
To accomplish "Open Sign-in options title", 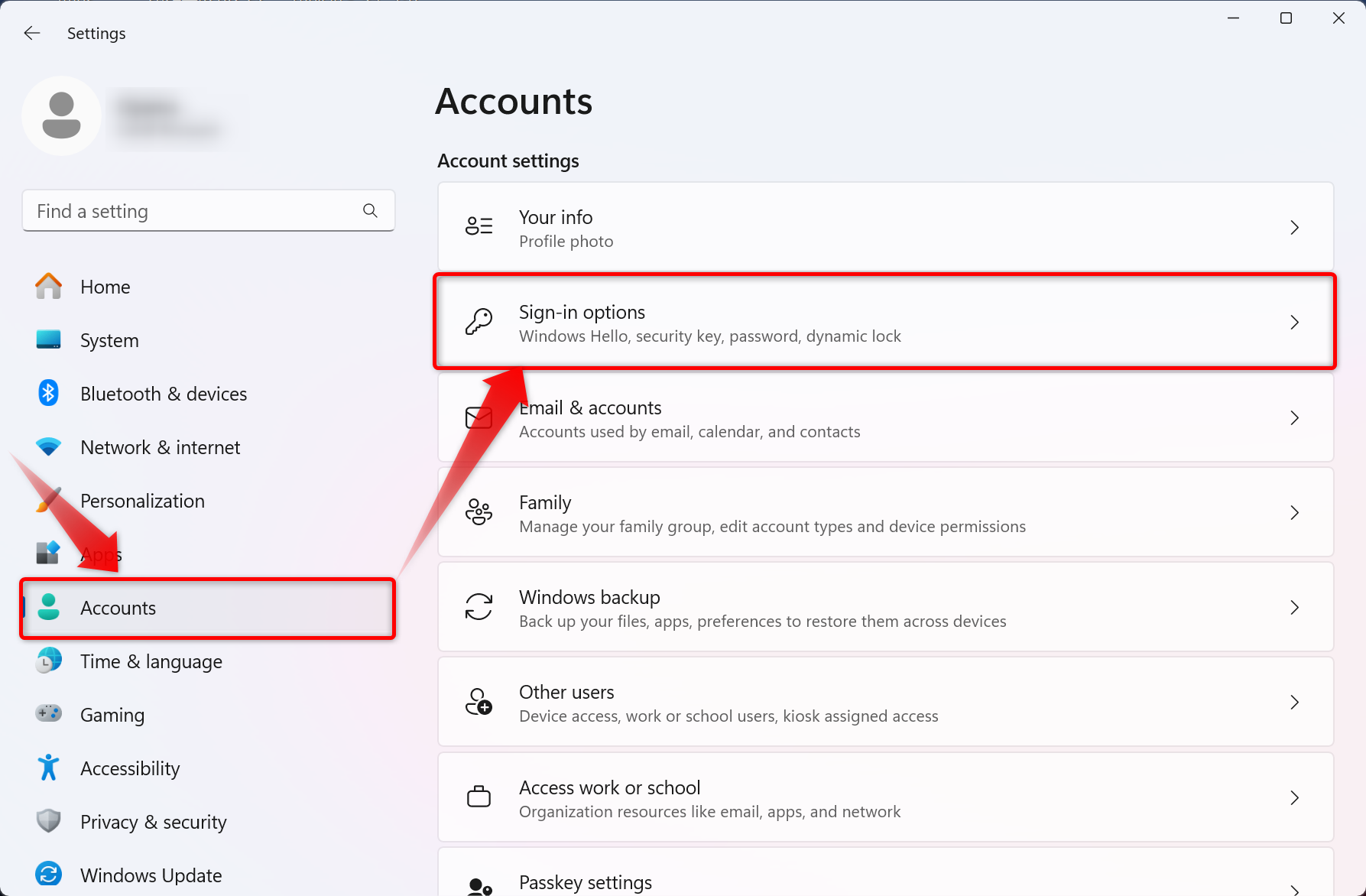I will pyautogui.click(x=582, y=313).
